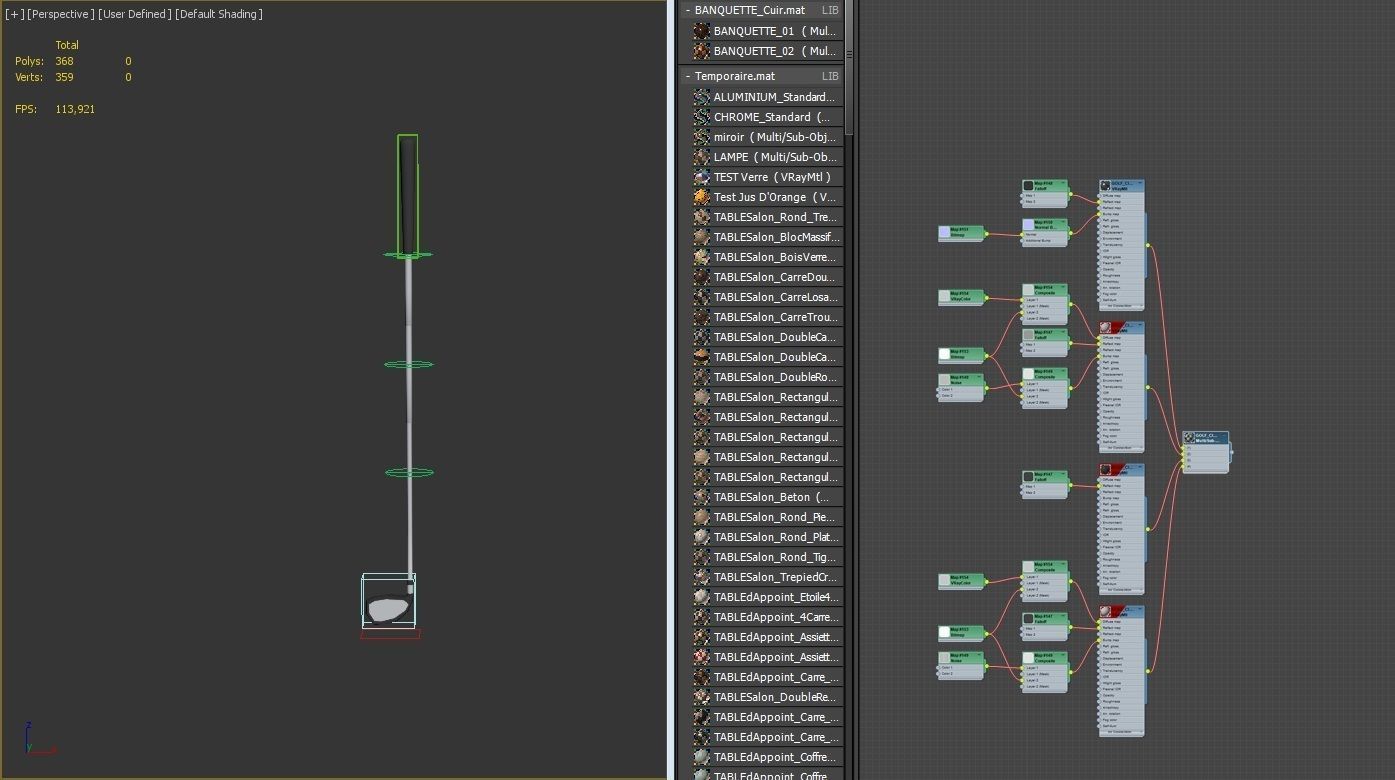
Task: Click the miroir material sphere icon
Action: [x=702, y=137]
